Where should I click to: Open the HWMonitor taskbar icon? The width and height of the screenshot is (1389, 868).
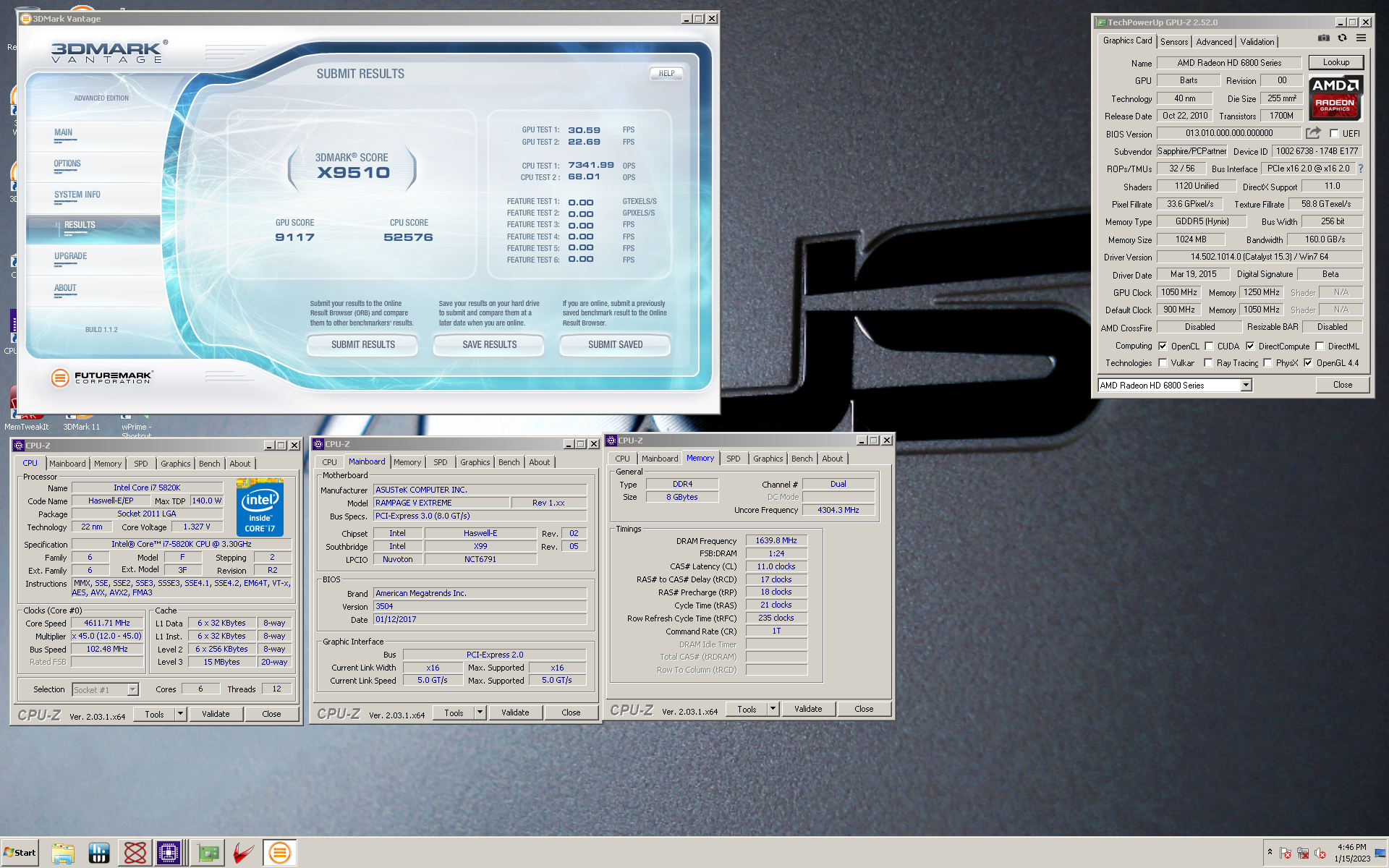(99, 853)
